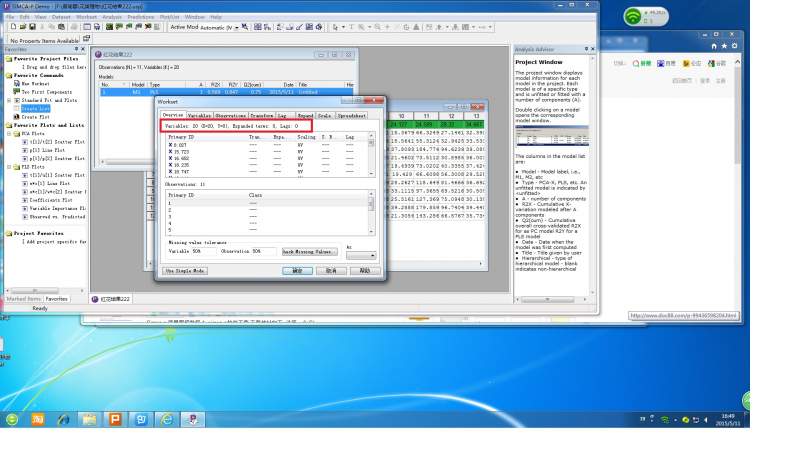Click the observations list vertical scrollbar
The height and width of the screenshot is (449, 800).
coord(371,213)
